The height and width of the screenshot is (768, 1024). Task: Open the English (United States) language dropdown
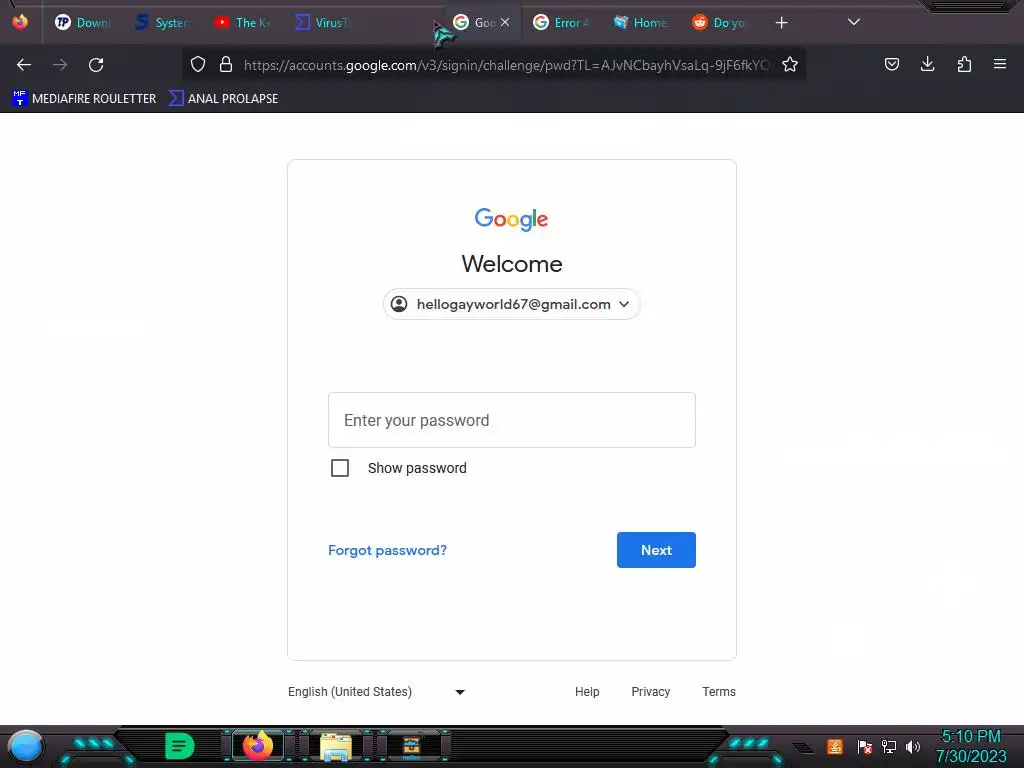[x=377, y=692]
